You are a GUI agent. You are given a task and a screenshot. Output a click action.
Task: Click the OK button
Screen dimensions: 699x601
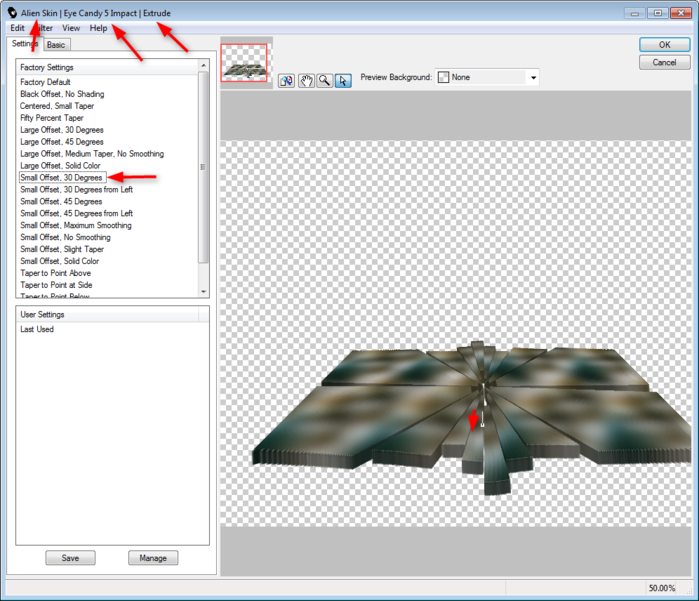664,45
